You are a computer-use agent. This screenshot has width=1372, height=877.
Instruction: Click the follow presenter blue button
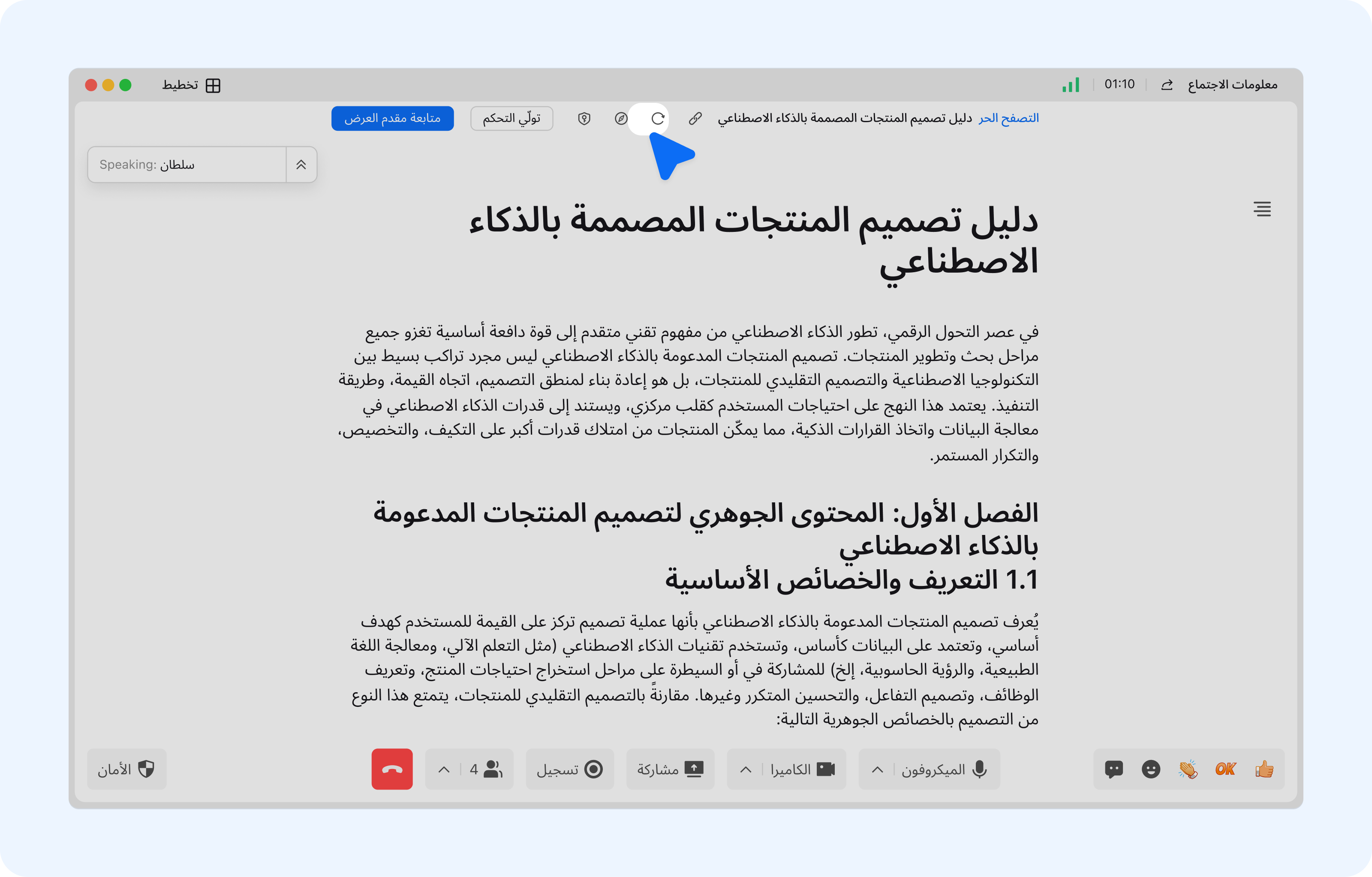point(393,118)
